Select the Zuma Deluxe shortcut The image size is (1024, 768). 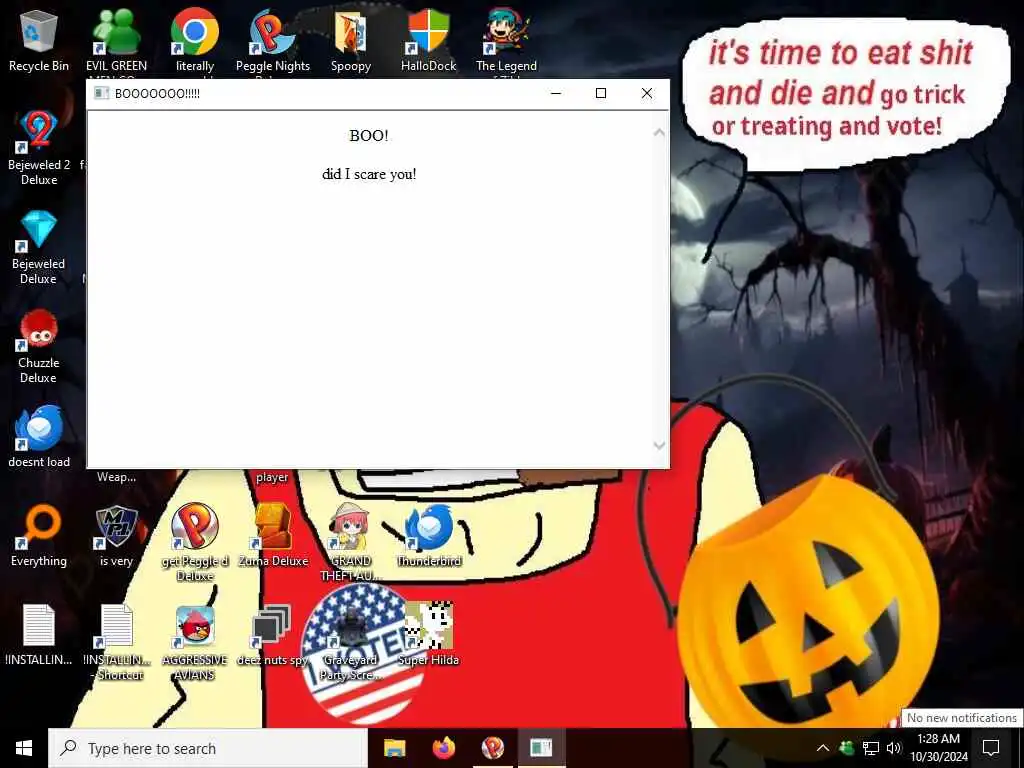[x=272, y=536]
